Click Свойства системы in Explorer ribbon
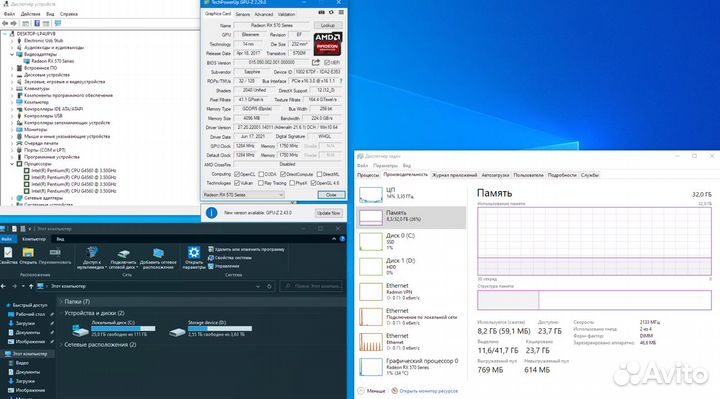The height and width of the screenshot is (399, 720). coord(230,258)
